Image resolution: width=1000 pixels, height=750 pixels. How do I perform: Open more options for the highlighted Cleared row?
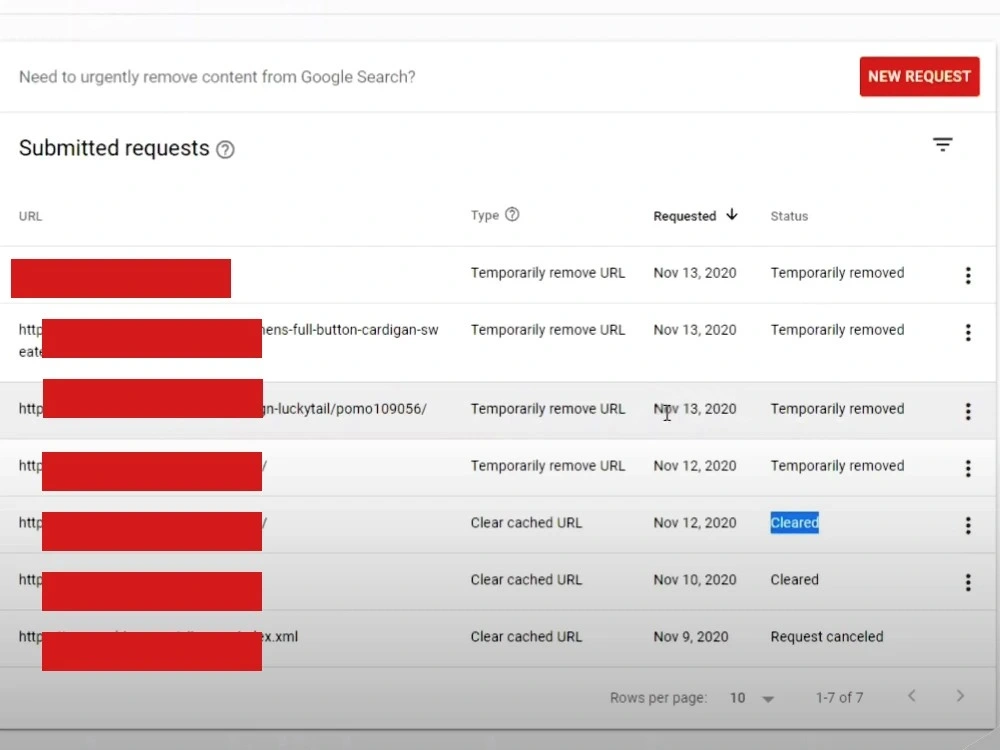click(x=968, y=526)
